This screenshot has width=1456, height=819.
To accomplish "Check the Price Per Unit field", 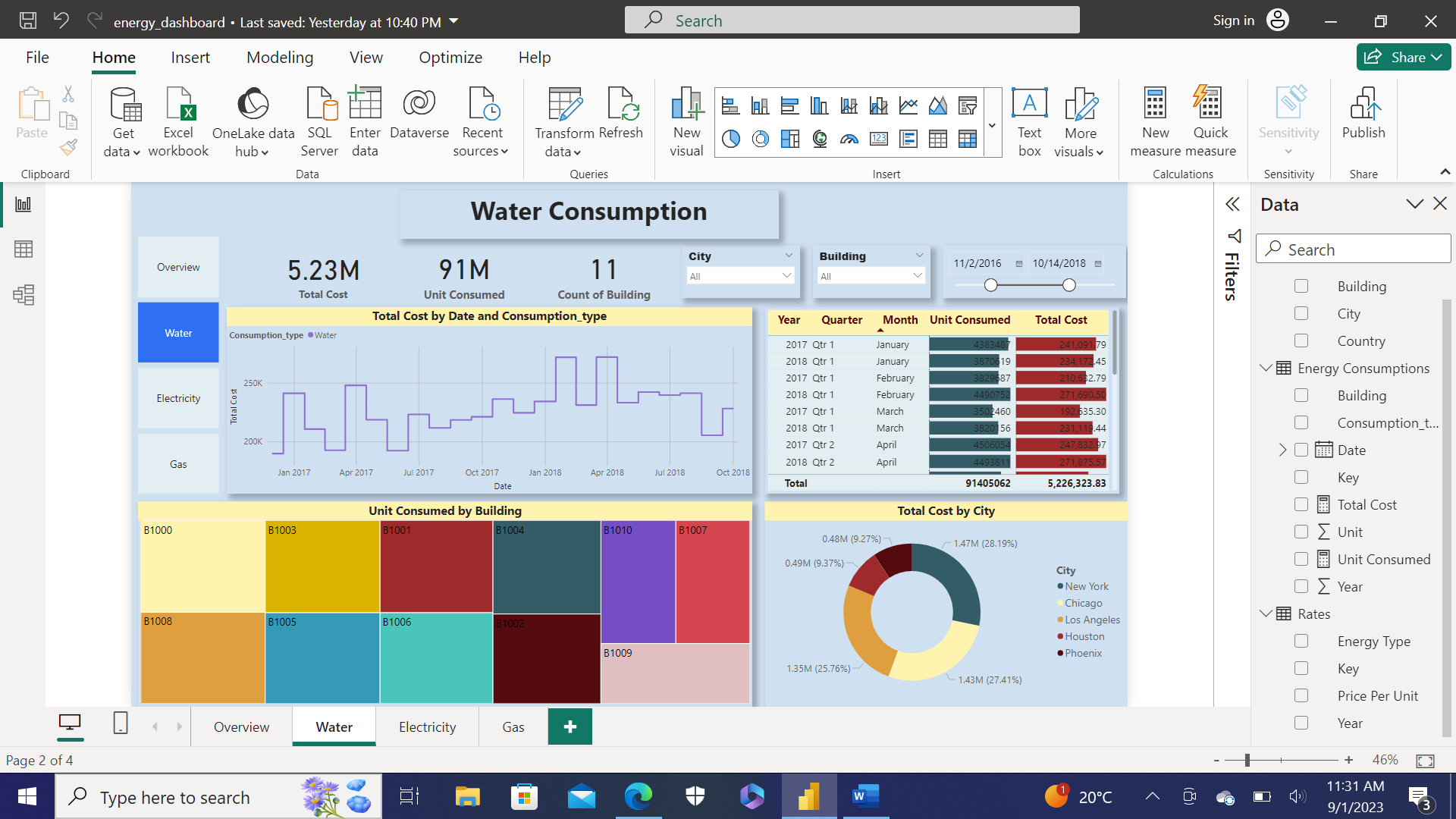I will pyautogui.click(x=1301, y=695).
